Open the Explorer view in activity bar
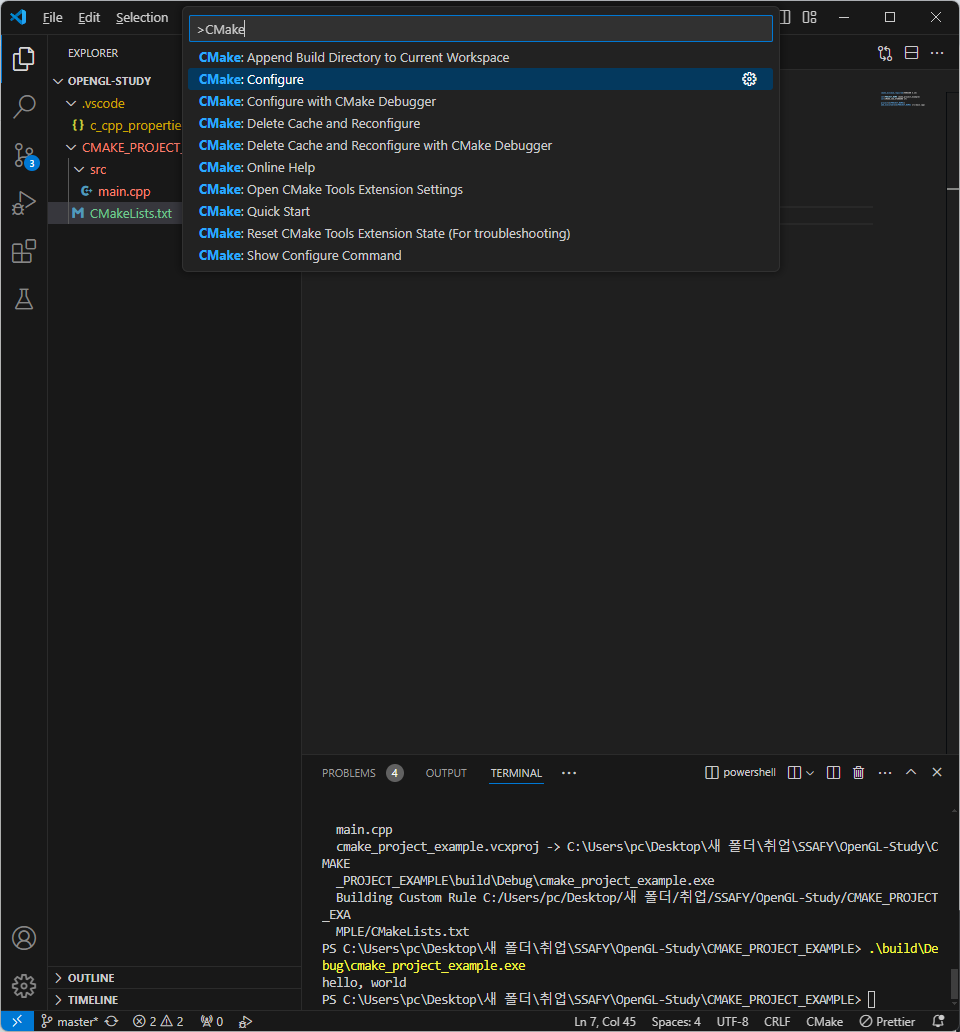The height and width of the screenshot is (1032, 960). 24,59
